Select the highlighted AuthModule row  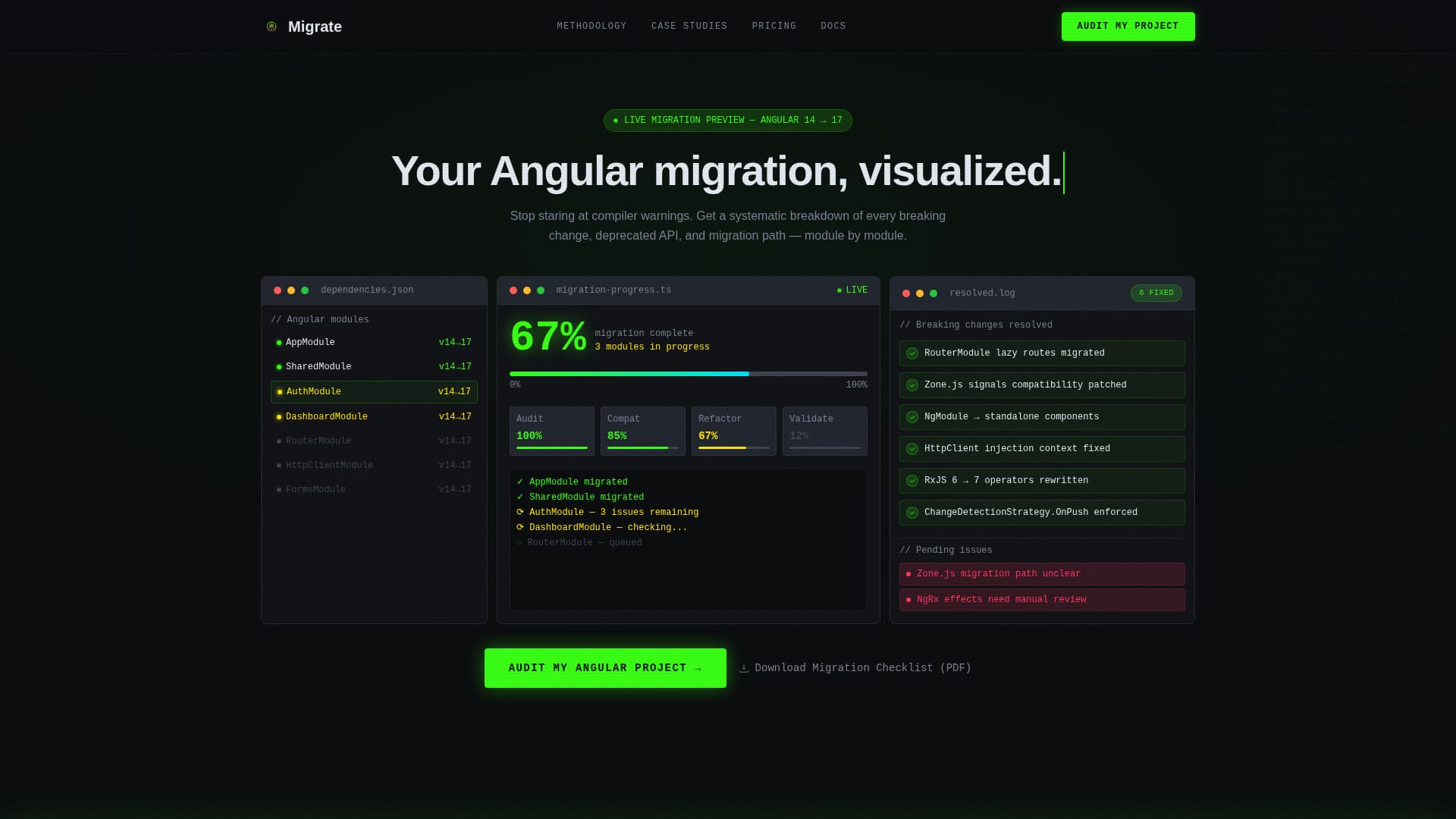tap(374, 392)
